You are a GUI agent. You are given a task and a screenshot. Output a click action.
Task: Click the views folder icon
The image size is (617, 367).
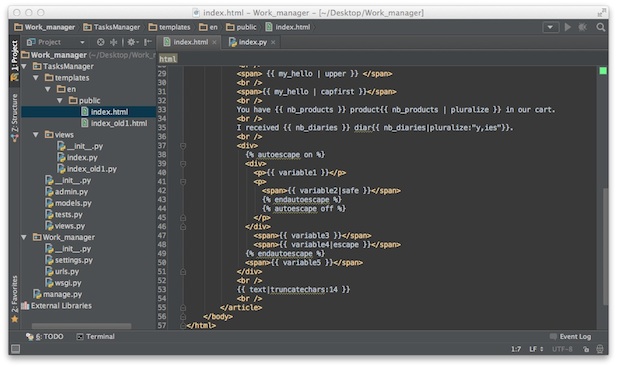pos(49,135)
